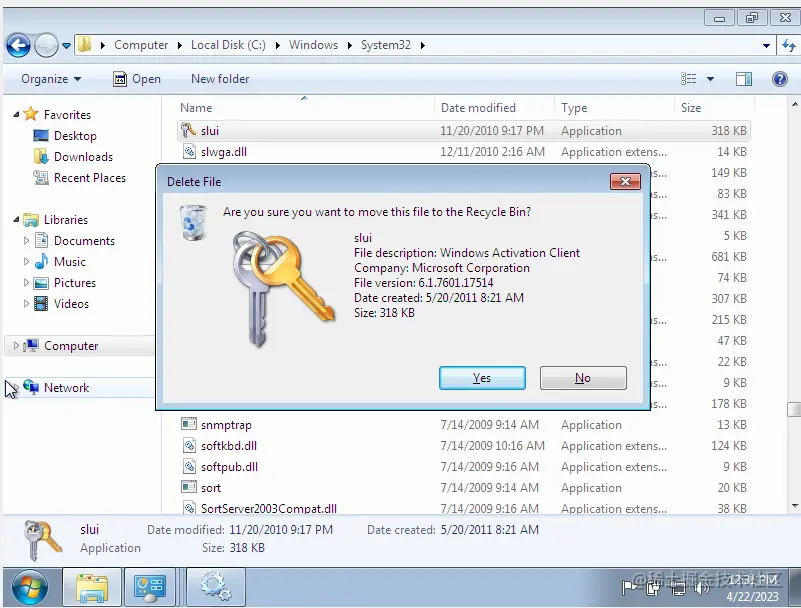Expand arrow after System32 breadcrumb
Viewport: 801px width, 608px height.
coord(423,45)
